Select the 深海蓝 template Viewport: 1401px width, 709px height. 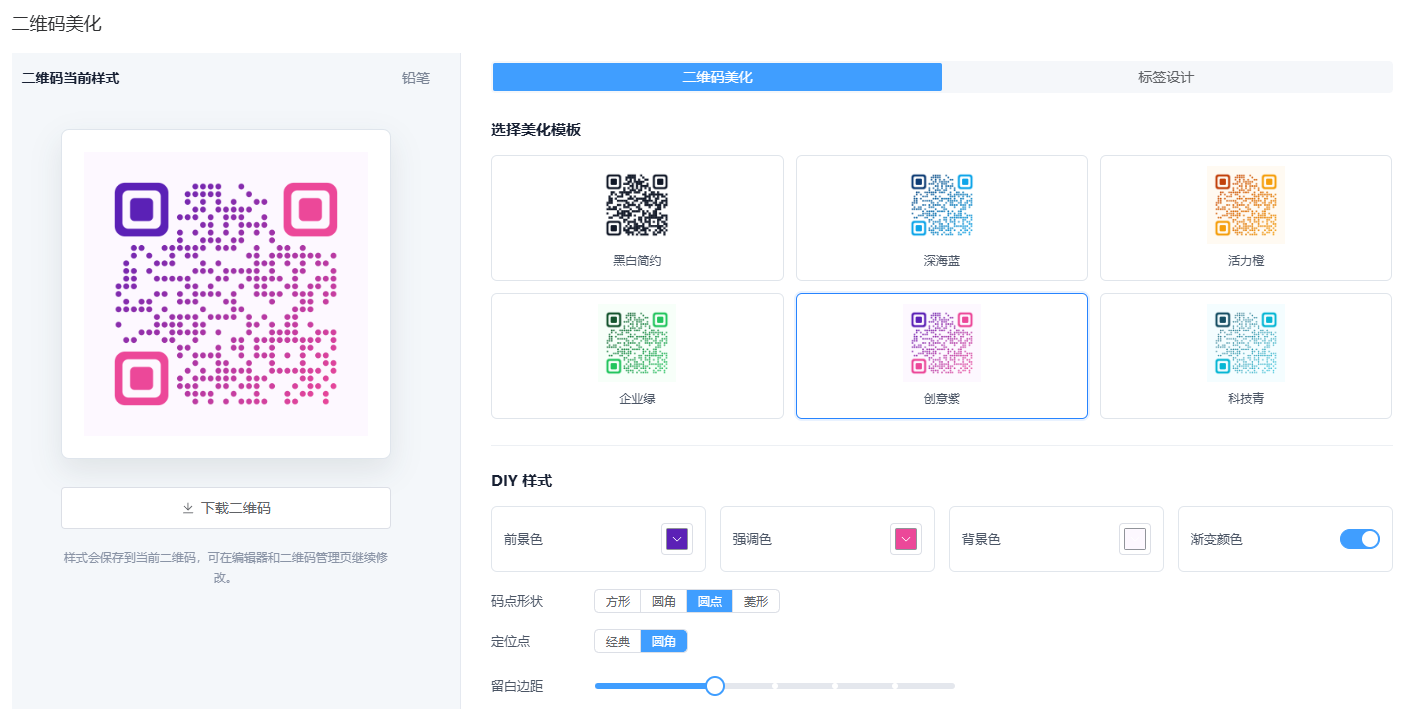[x=941, y=218]
